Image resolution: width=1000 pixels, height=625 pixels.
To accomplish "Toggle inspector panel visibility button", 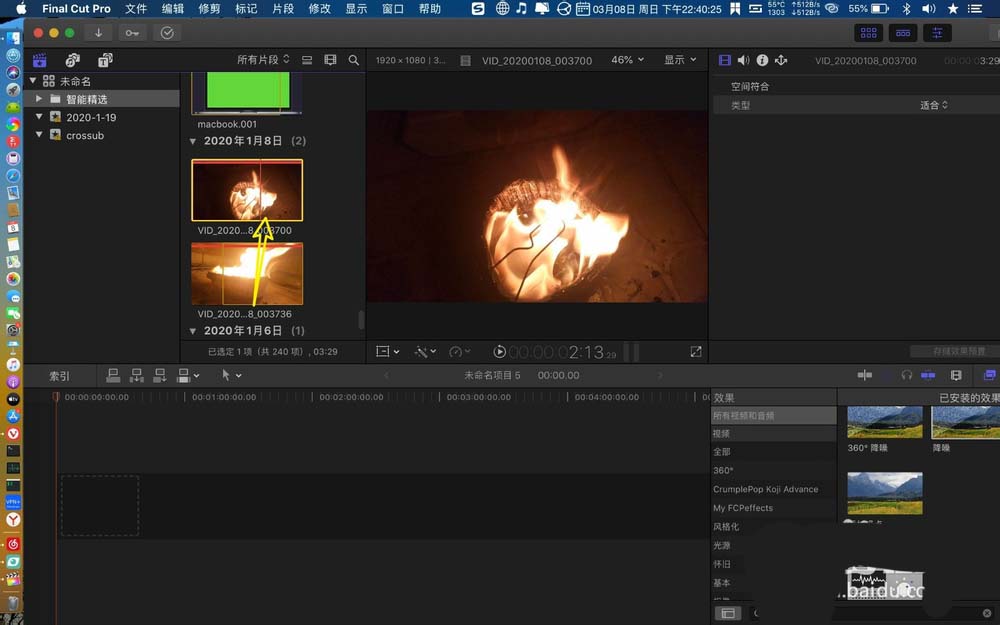I will pos(937,33).
